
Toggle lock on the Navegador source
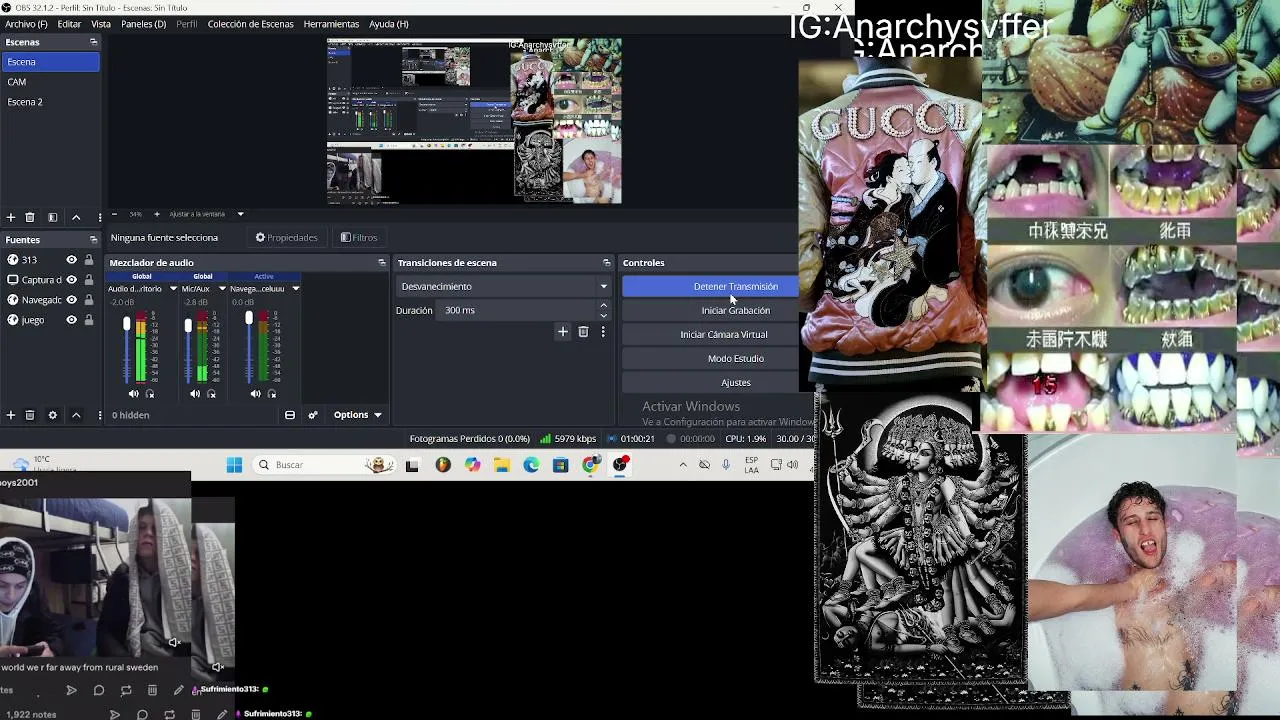click(89, 300)
